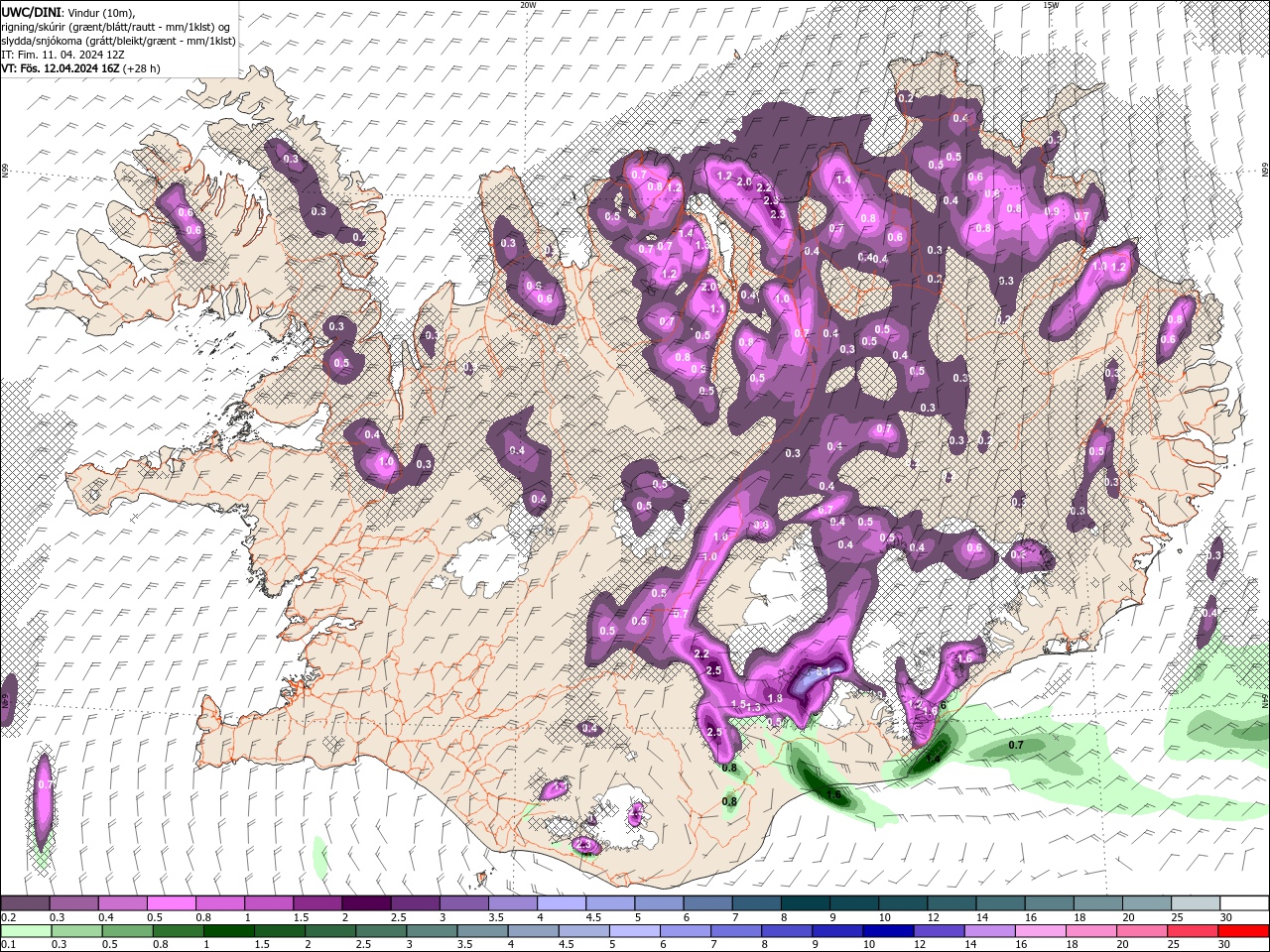Click the black '0.7' label in offshore rain band
Image resolution: width=1270 pixels, height=952 pixels.
1016,745
